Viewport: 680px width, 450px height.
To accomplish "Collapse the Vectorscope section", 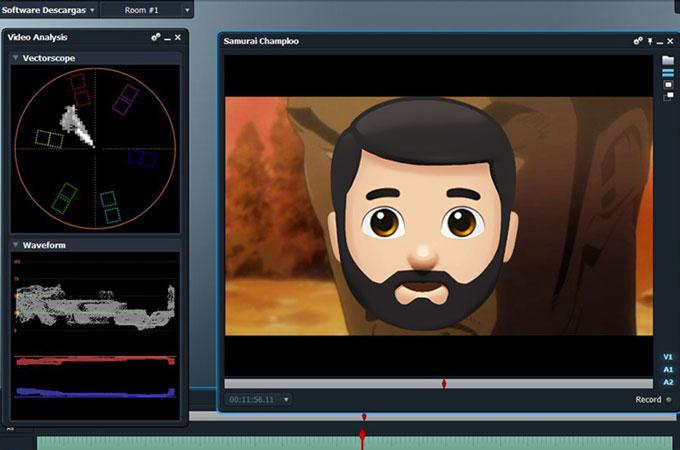I will coord(15,58).
